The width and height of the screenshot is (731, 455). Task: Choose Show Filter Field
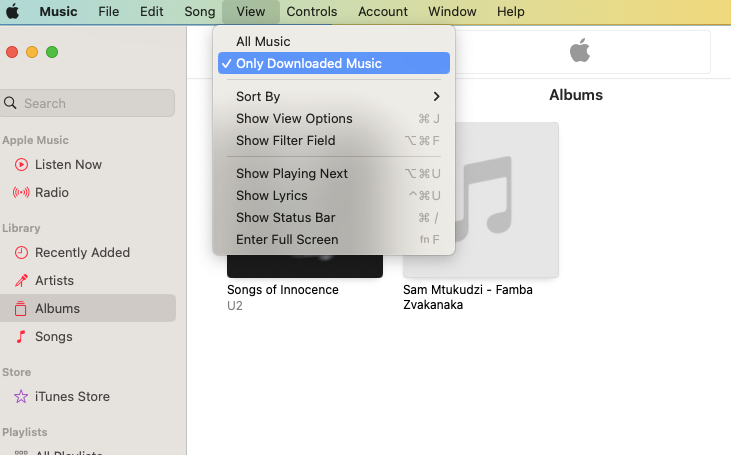coord(333,140)
